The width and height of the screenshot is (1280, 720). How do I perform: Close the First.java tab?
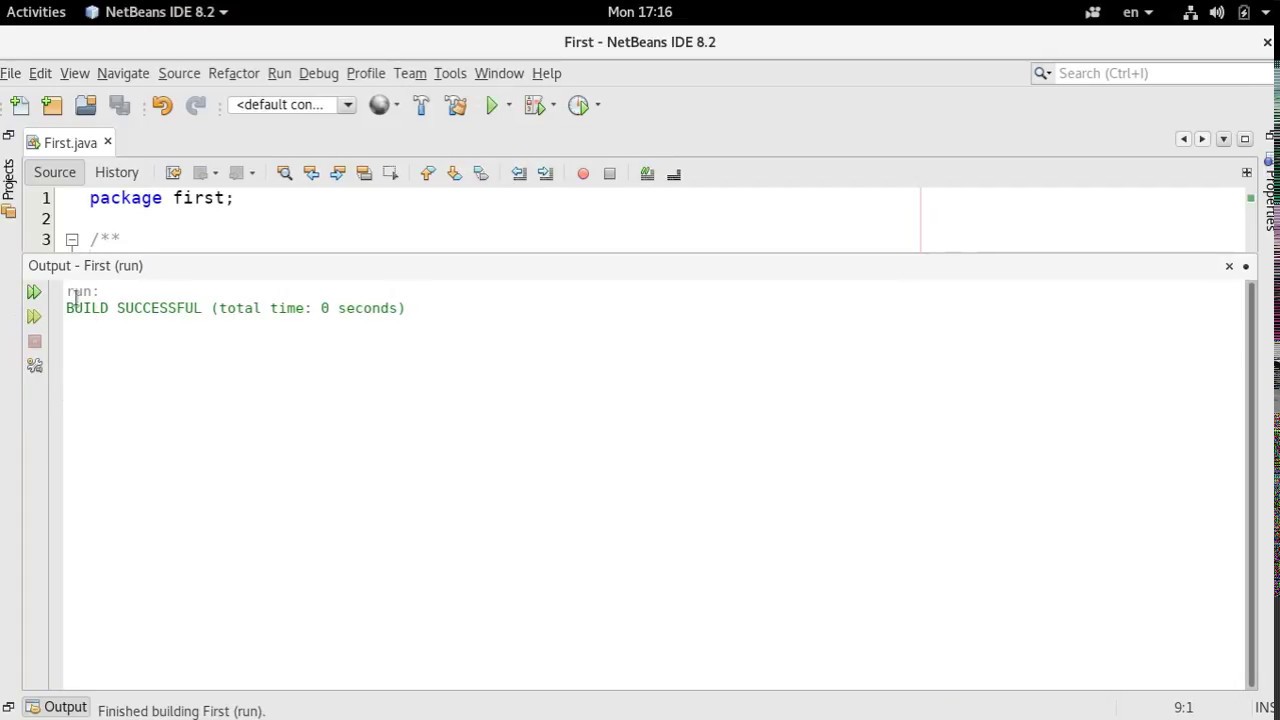tap(108, 142)
